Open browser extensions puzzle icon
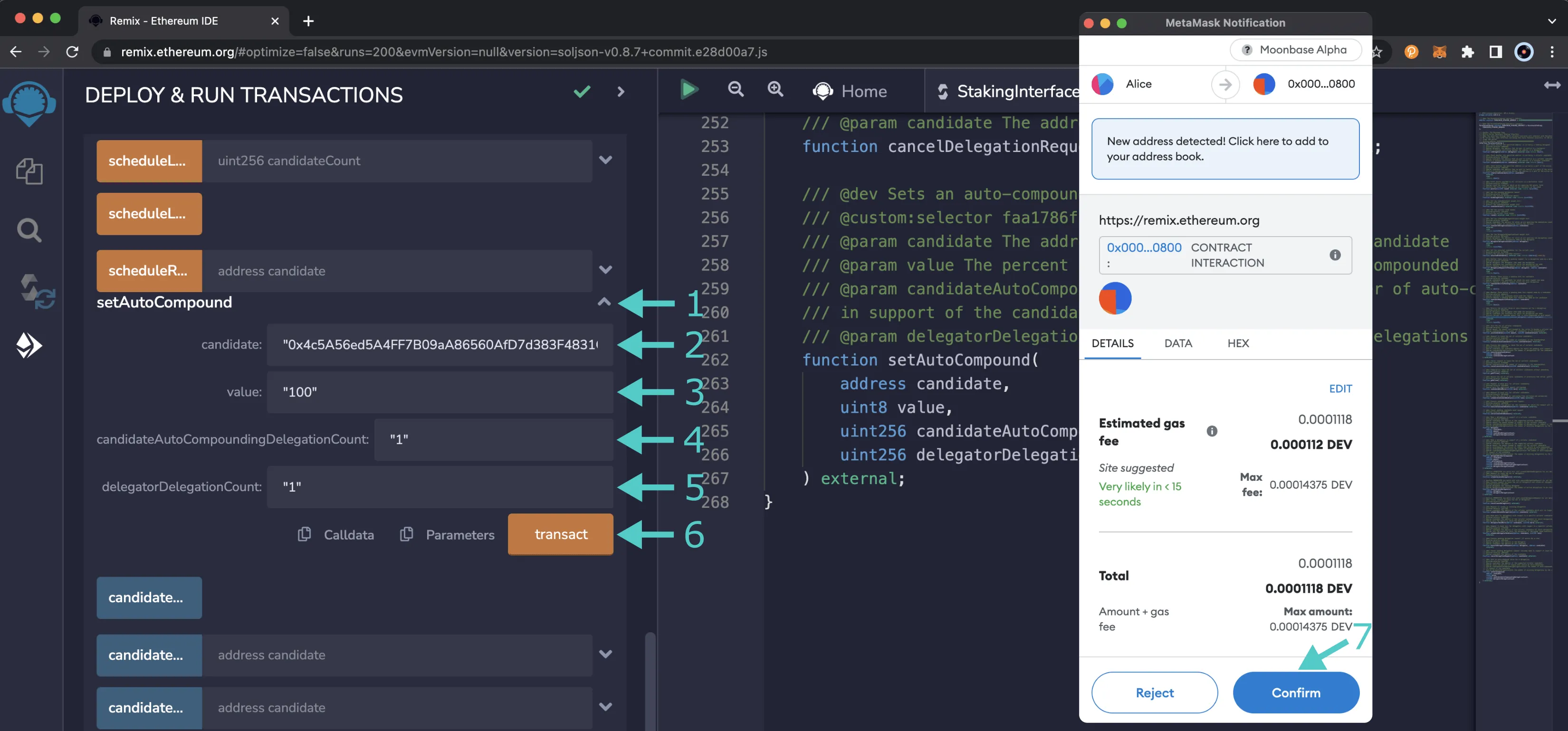The height and width of the screenshot is (731, 1568). [x=1467, y=52]
